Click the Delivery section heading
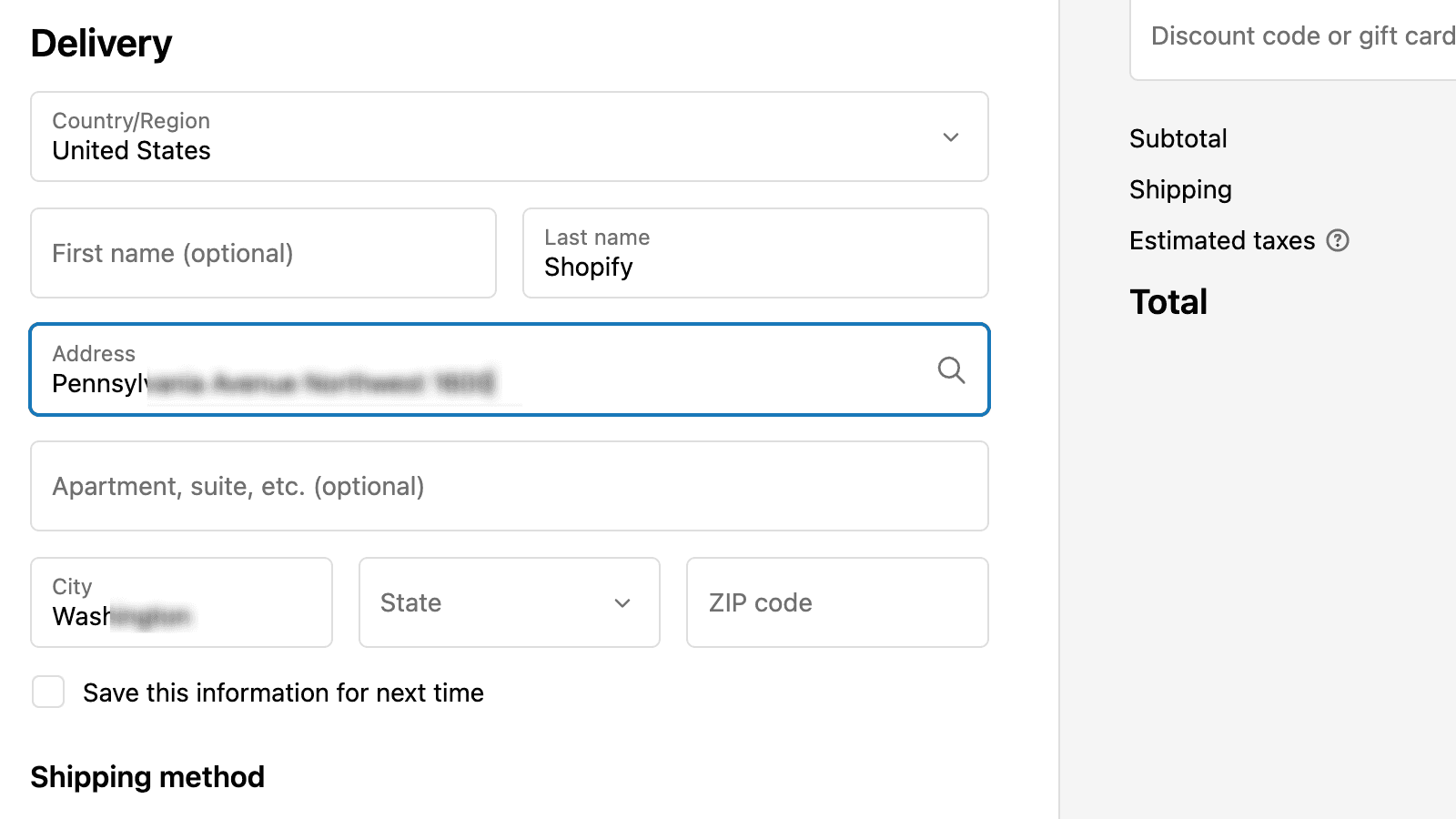Viewport: 1456px width, 819px height. 101,44
